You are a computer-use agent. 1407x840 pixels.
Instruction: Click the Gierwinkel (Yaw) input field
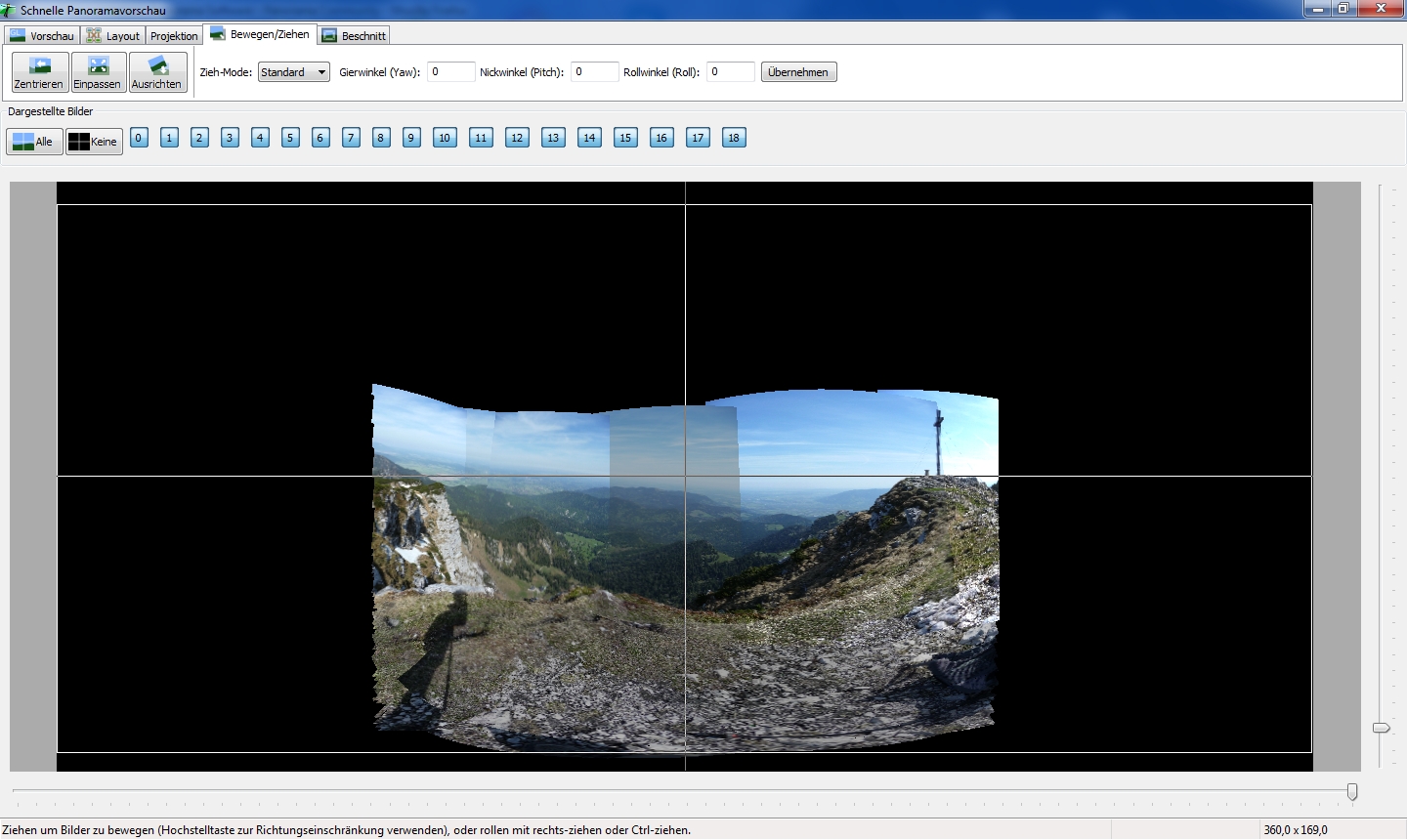(x=450, y=72)
